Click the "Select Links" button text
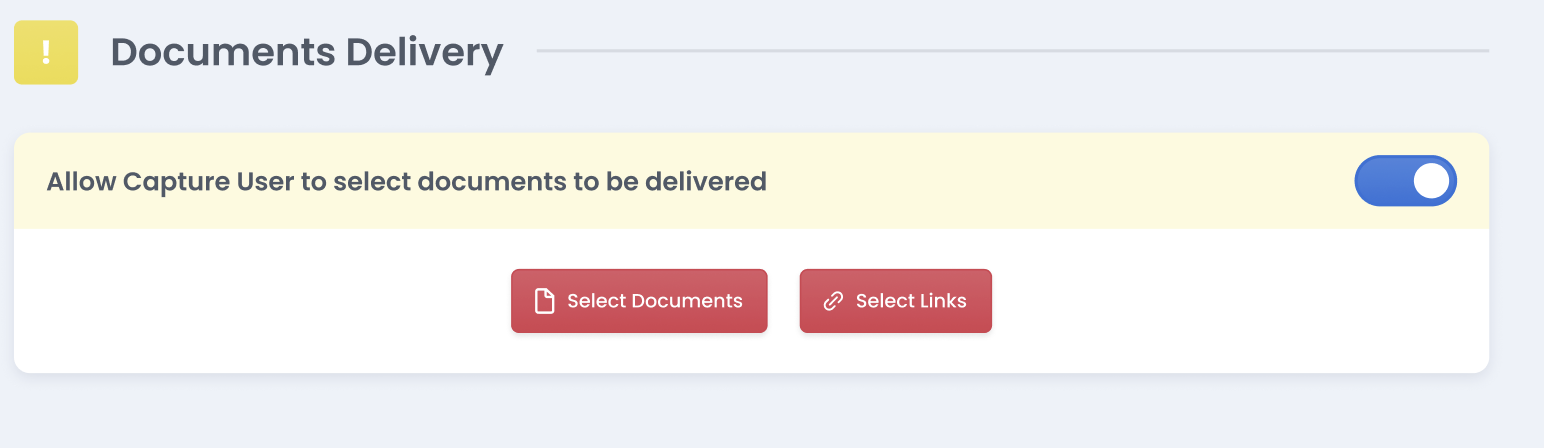1544x448 pixels. tap(911, 301)
